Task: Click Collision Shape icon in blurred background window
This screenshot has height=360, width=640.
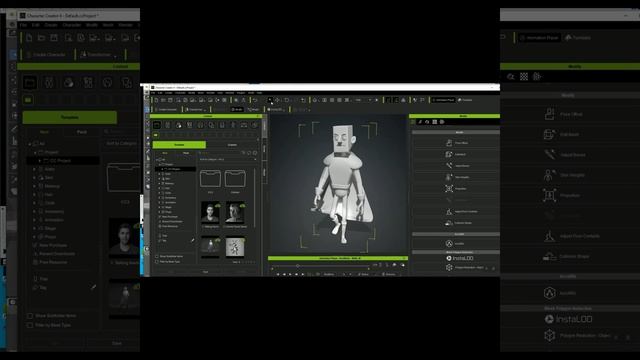Action: pos(549,256)
